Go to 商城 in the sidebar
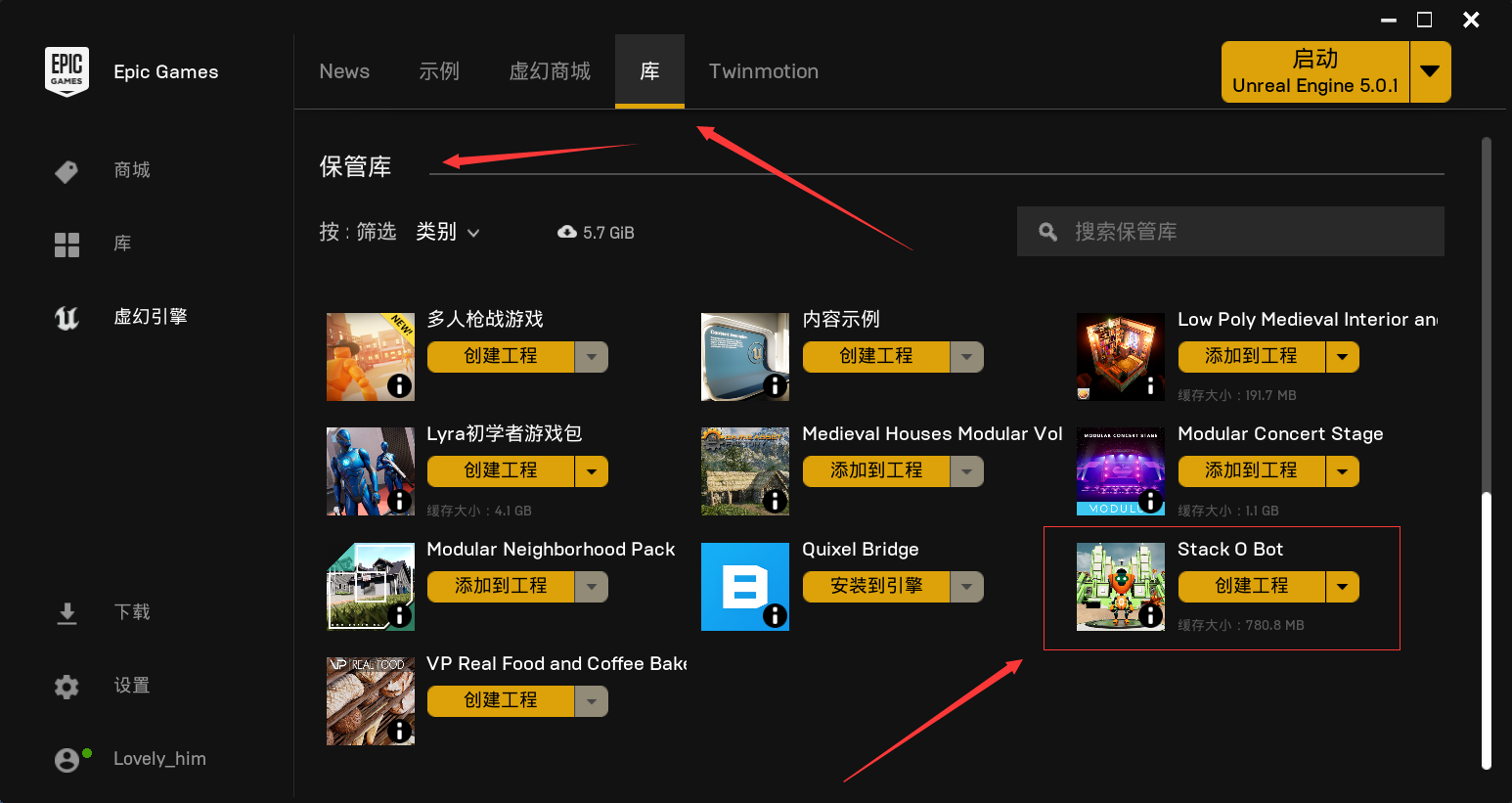Screen dimensions: 1512x803 tap(132, 170)
